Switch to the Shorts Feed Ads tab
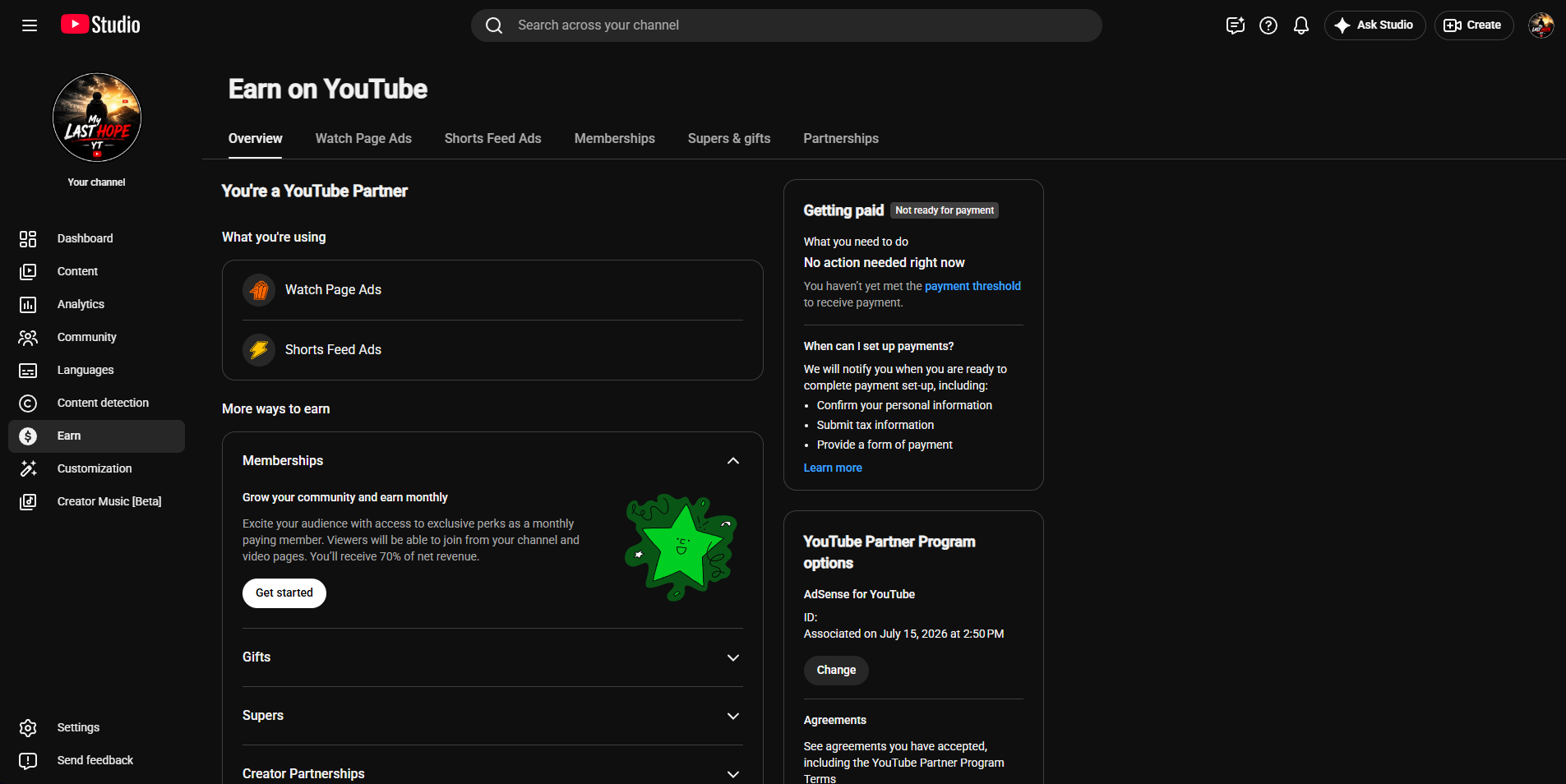 493,138
